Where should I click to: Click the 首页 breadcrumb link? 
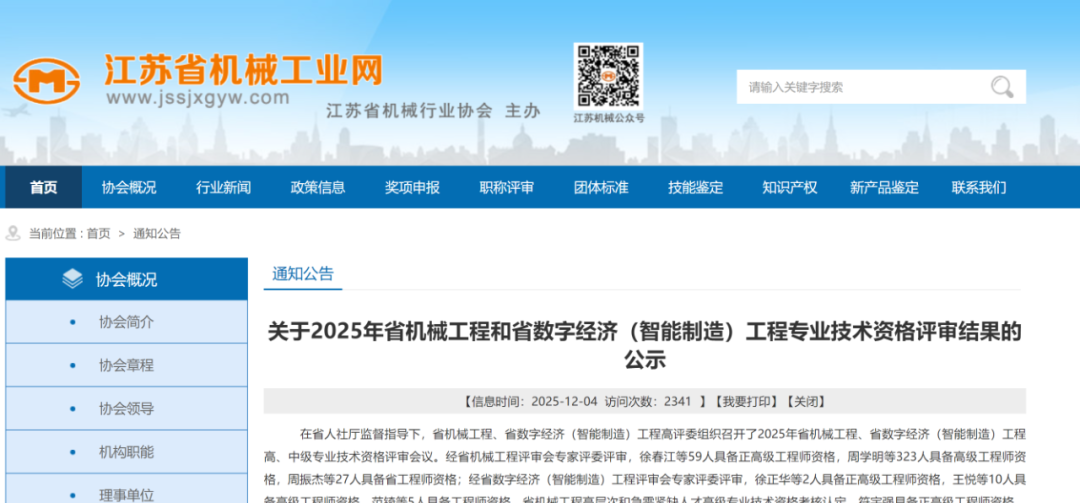(98, 234)
